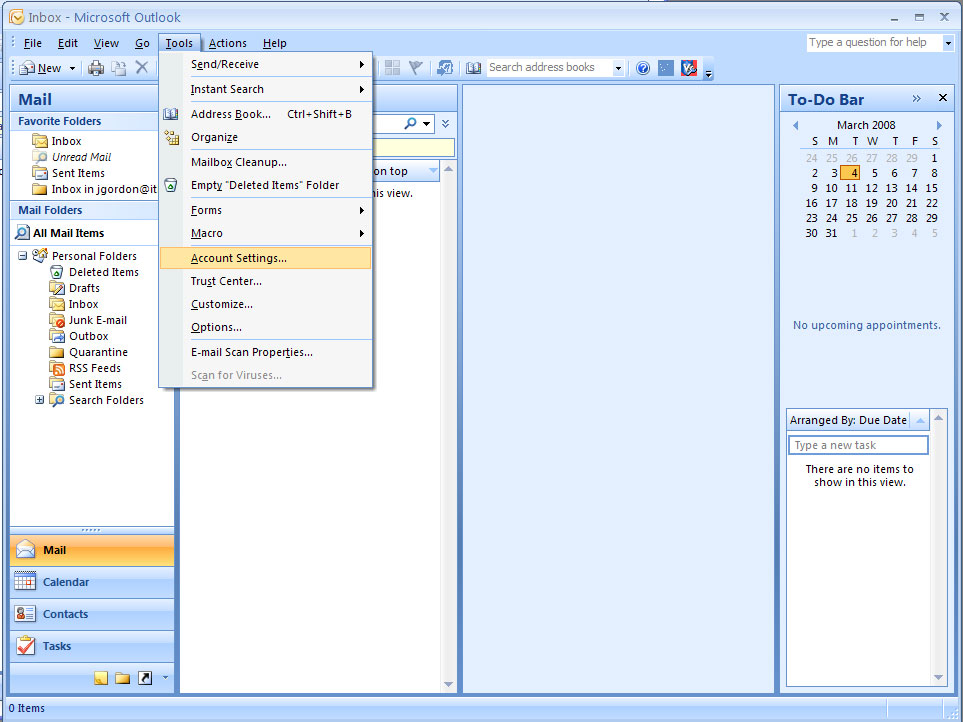Click the blue Help question mark icon
Screen dimensions: 963x722
coord(643,68)
